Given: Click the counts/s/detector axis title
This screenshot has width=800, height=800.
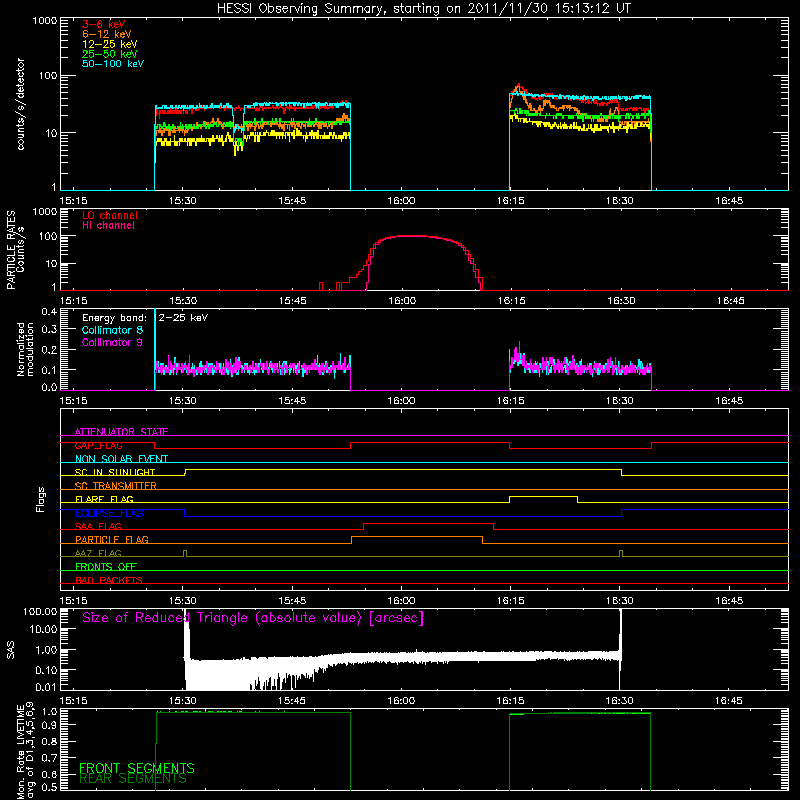Looking at the screenshot, I should tap(20, 104).
